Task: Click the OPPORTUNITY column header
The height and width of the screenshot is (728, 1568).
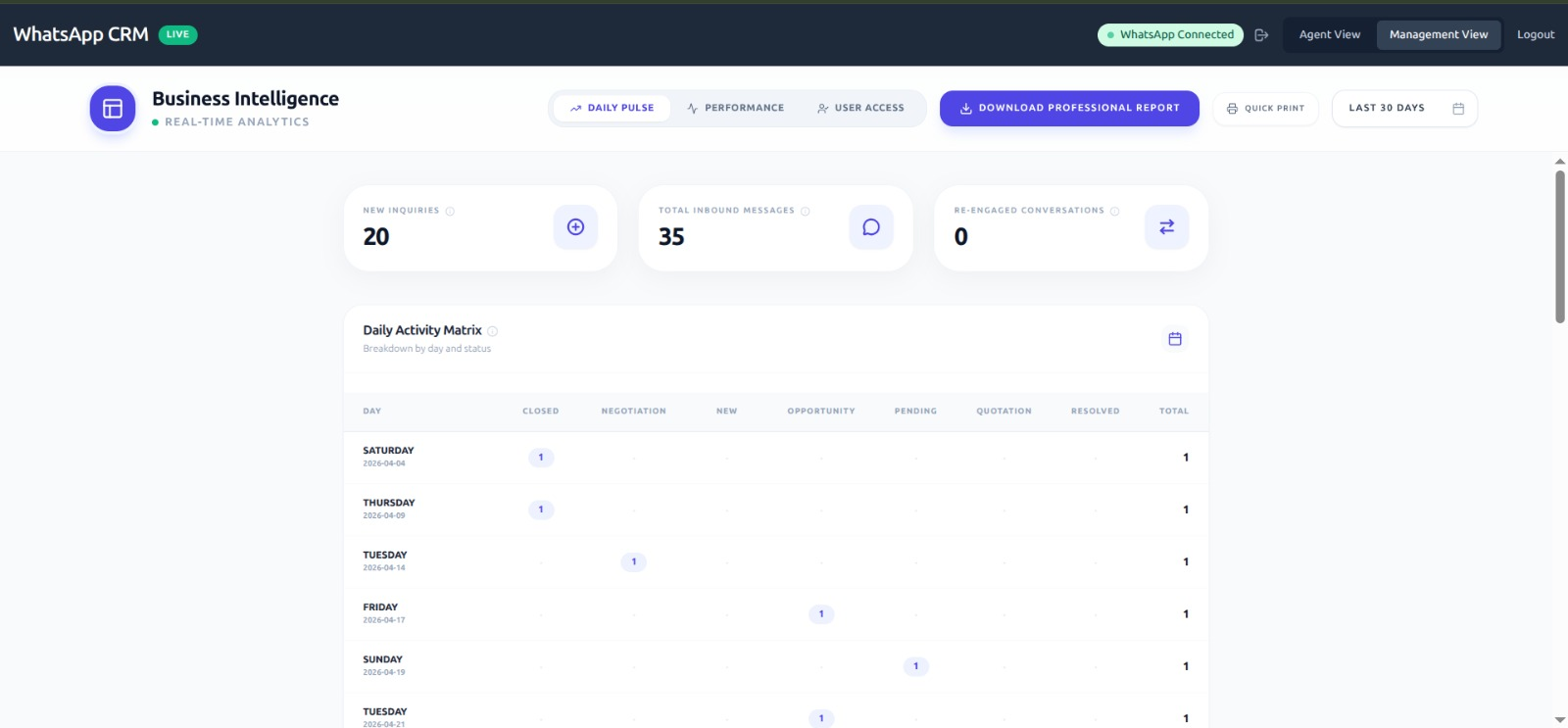Action: pos(821,412)
